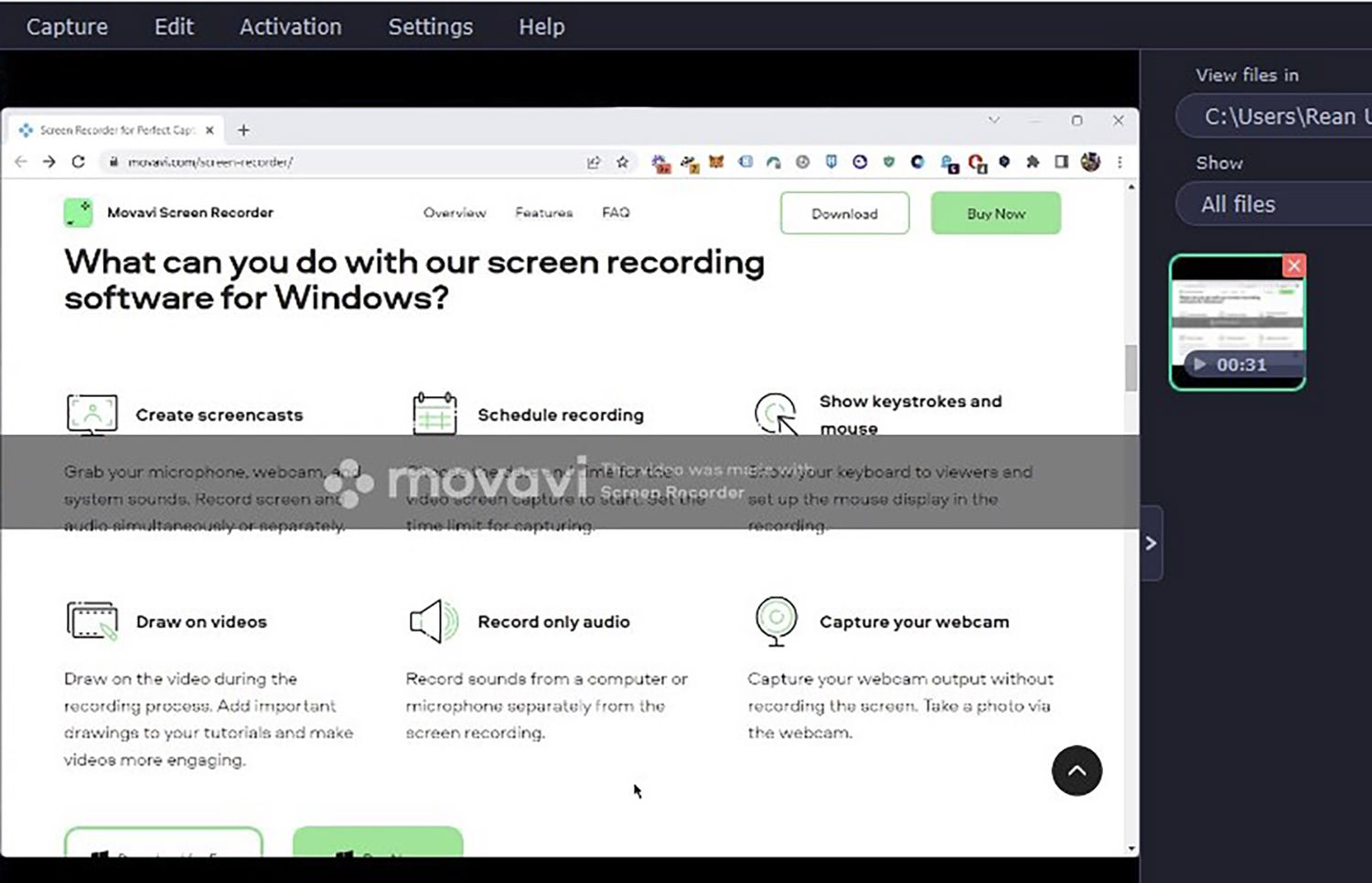Bookmark the page with the star icon
This screenshot has width=1372, height=883.
click(622, 162)
